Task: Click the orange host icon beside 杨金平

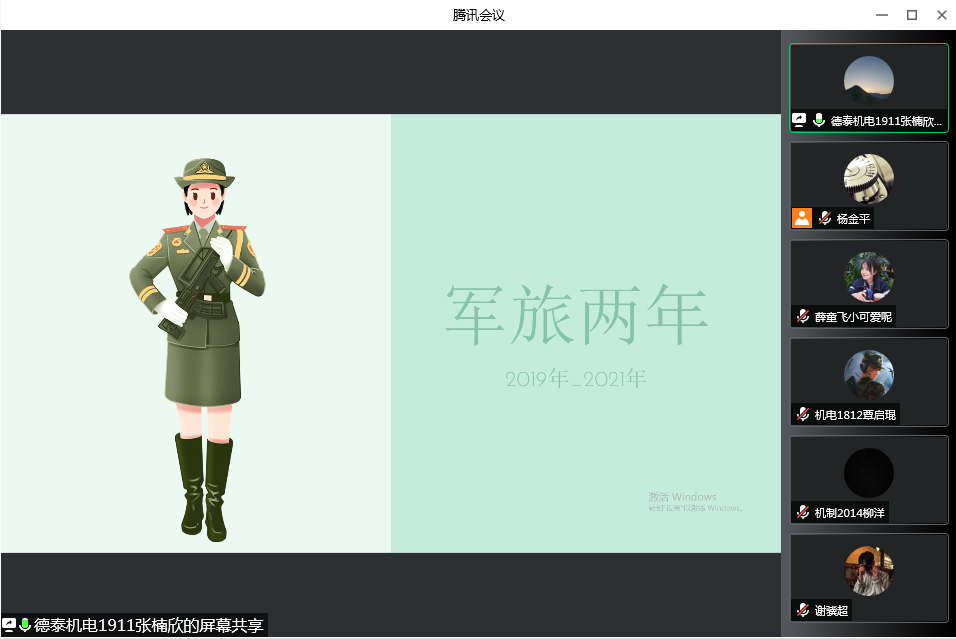Action: tap(801, 218)
